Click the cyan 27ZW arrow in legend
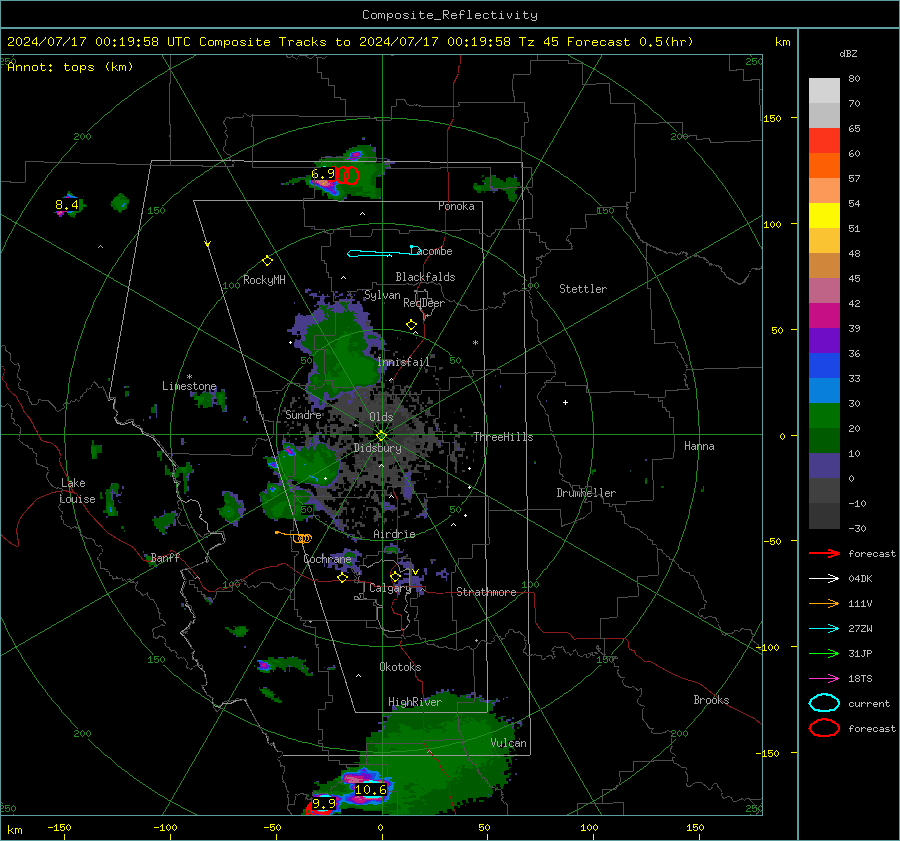This screenshot has height=841, width=900. pos(824,629)
